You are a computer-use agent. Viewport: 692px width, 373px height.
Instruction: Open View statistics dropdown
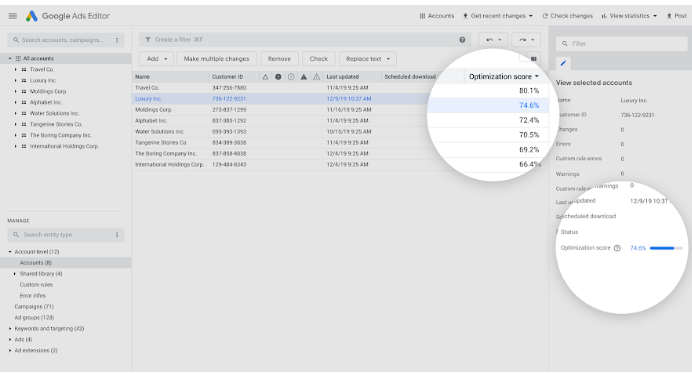click(x=629, y=16)
